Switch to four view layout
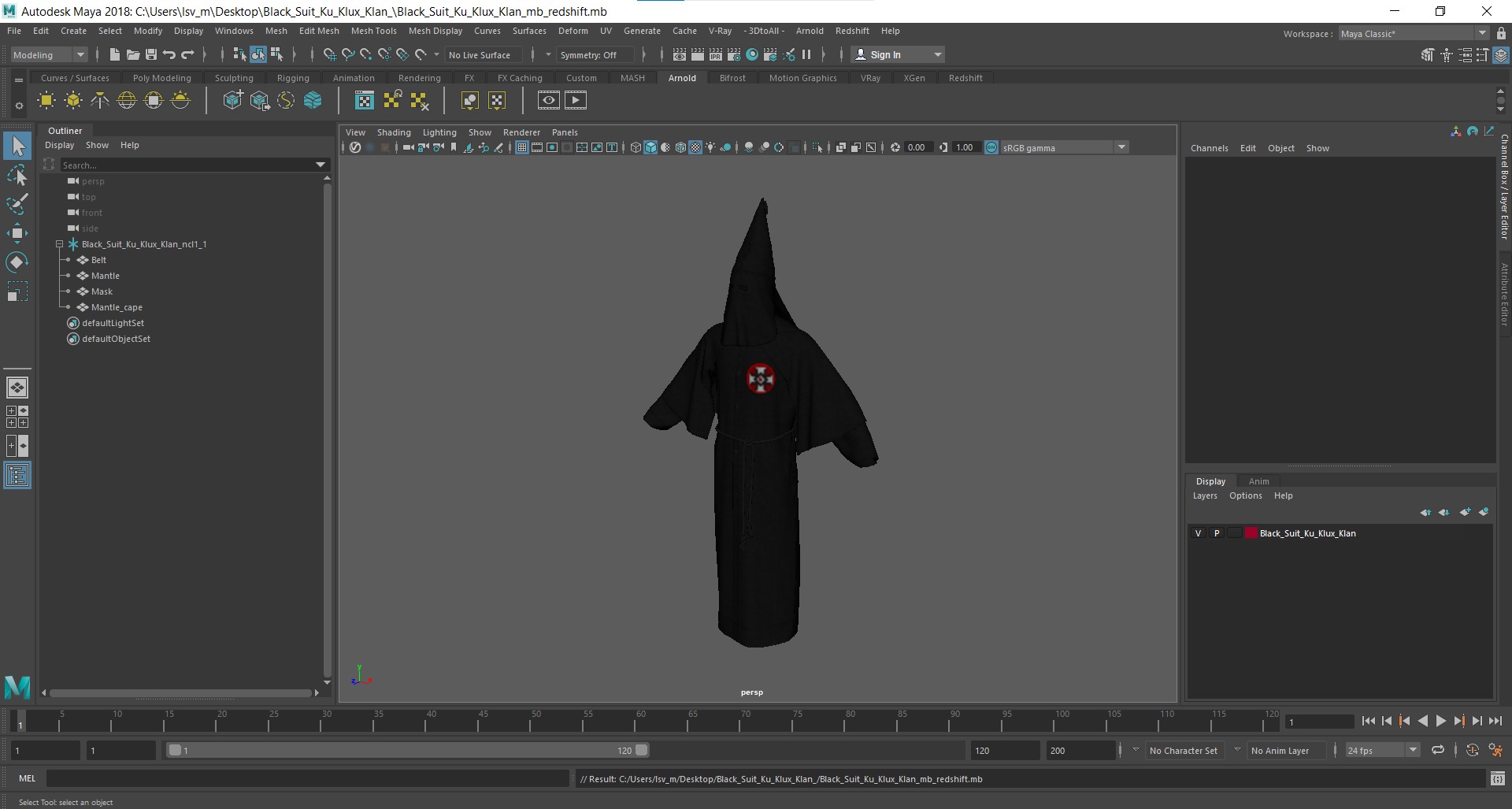1512x809 pixels. (x=17, y=417)
